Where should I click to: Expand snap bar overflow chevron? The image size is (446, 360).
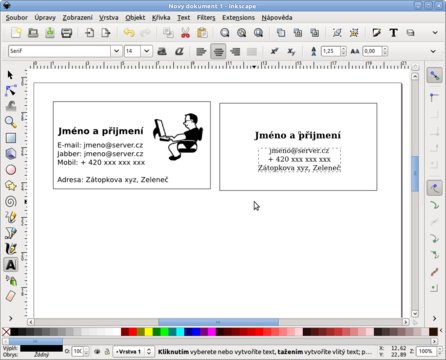(x=434, y=318)
